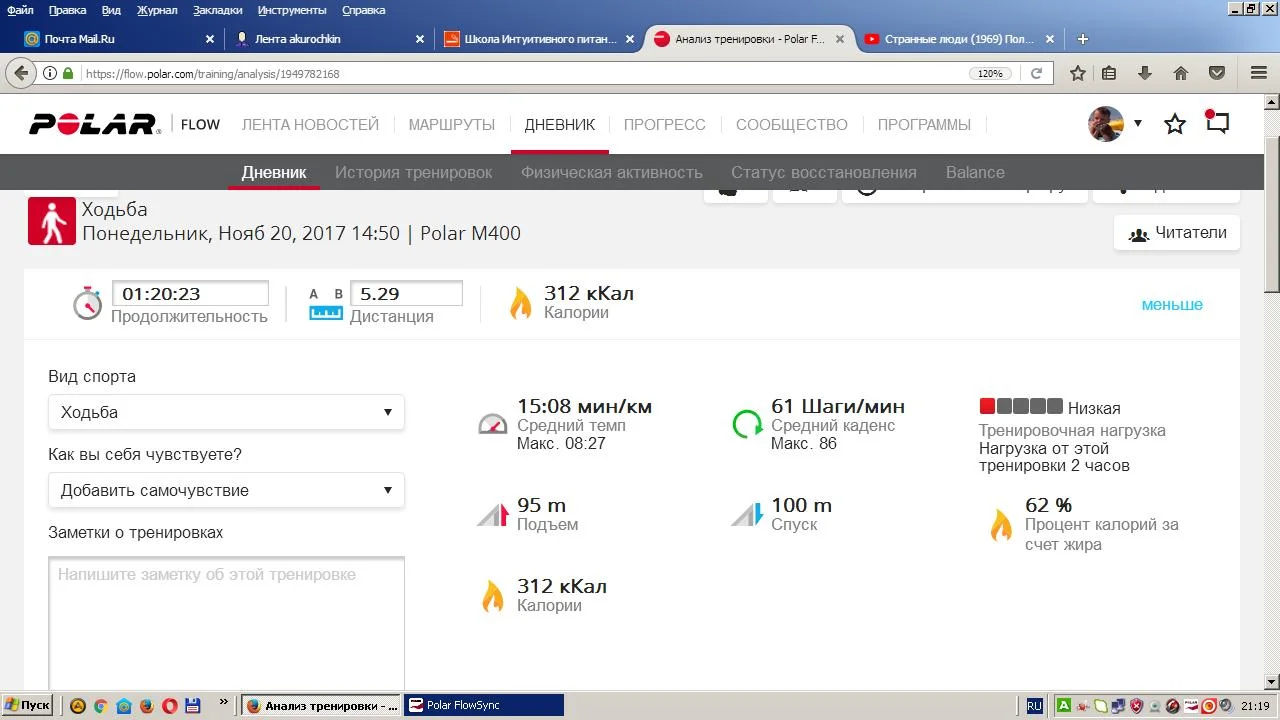
Task: Open a new browser tab
Action: (x=1082, y=39)
